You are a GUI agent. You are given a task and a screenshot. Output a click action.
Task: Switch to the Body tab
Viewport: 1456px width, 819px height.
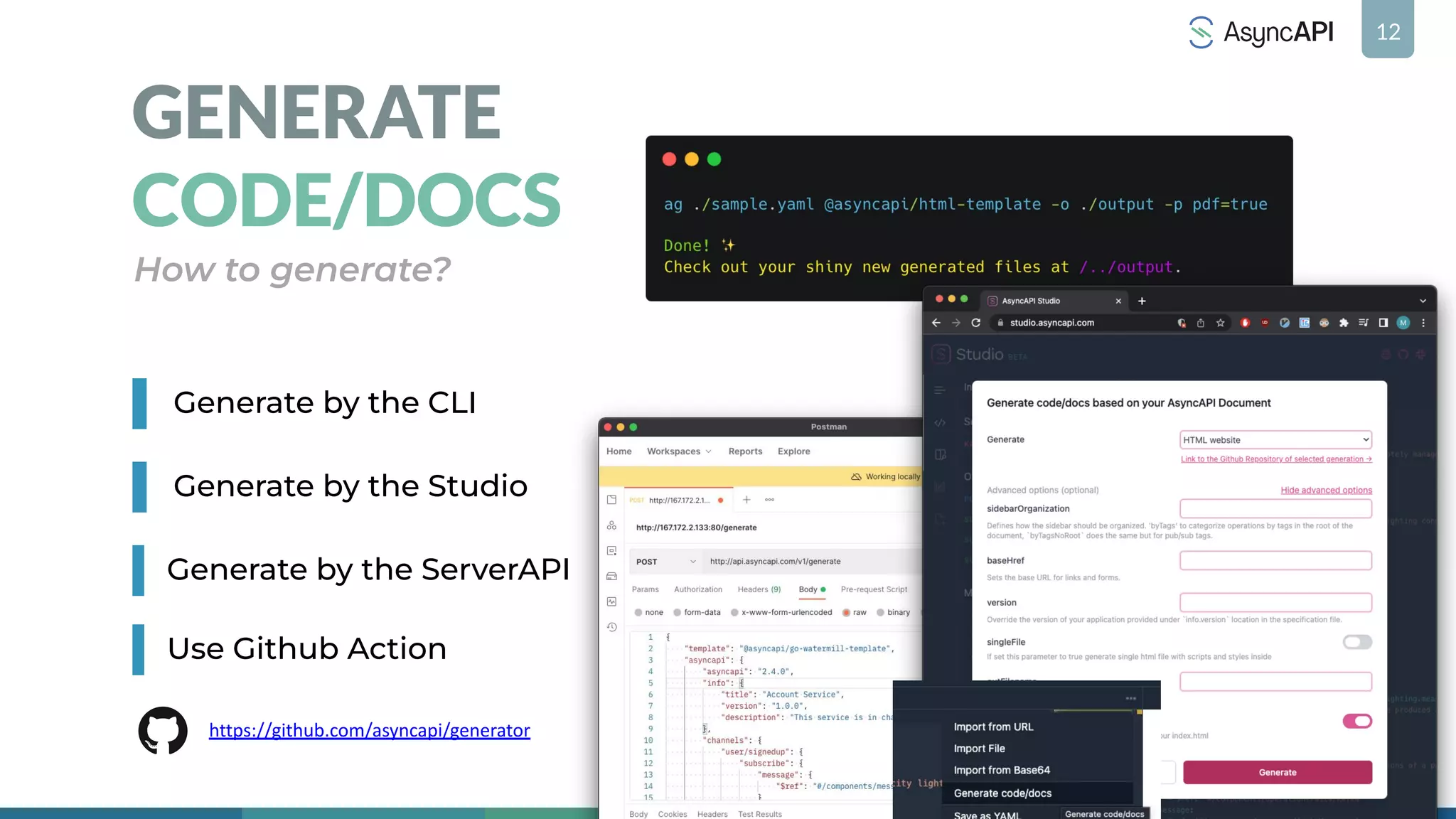point(812,589)
